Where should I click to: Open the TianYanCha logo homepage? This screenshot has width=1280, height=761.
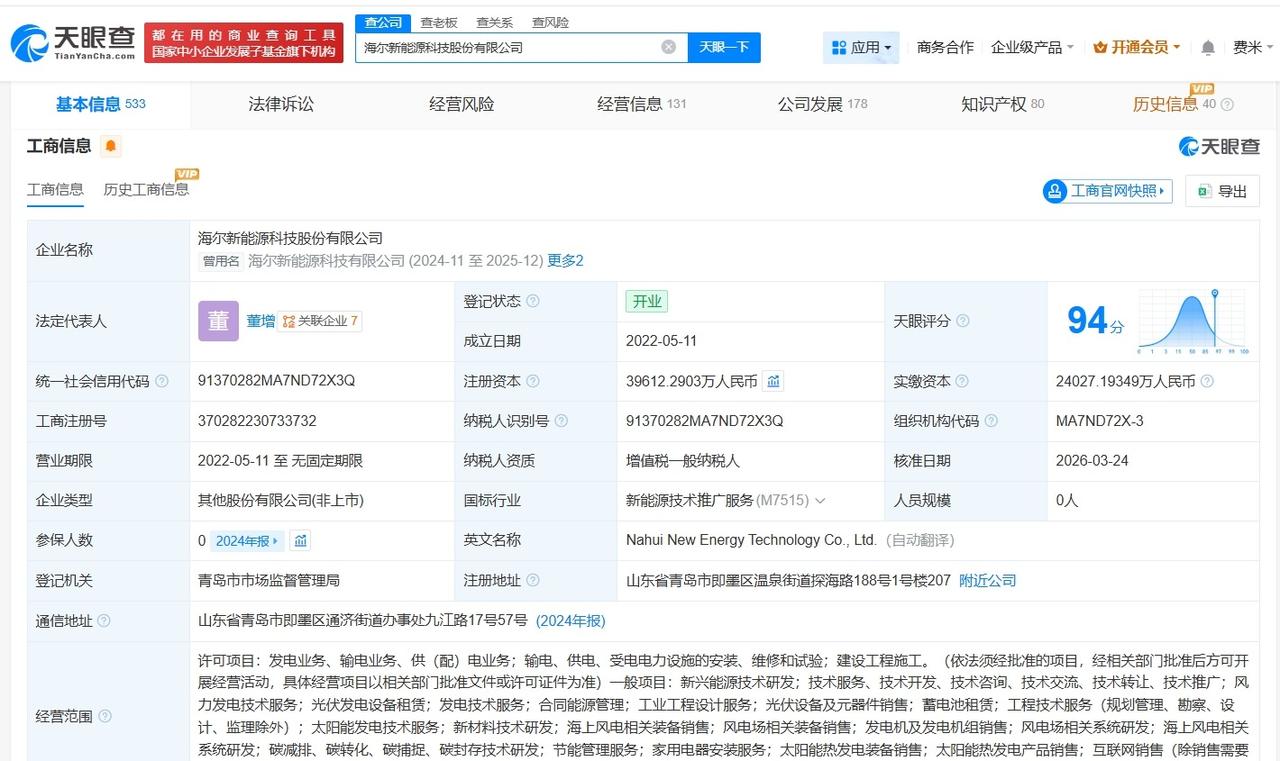click(72, 43)
